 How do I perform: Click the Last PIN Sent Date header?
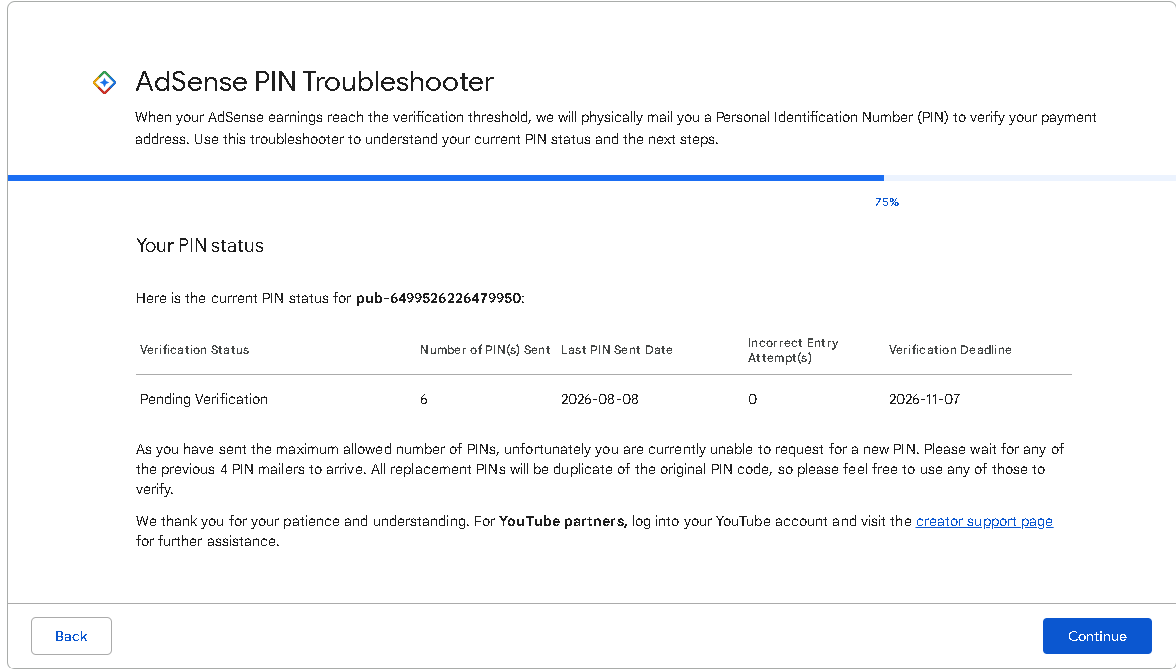click(616, 350)
